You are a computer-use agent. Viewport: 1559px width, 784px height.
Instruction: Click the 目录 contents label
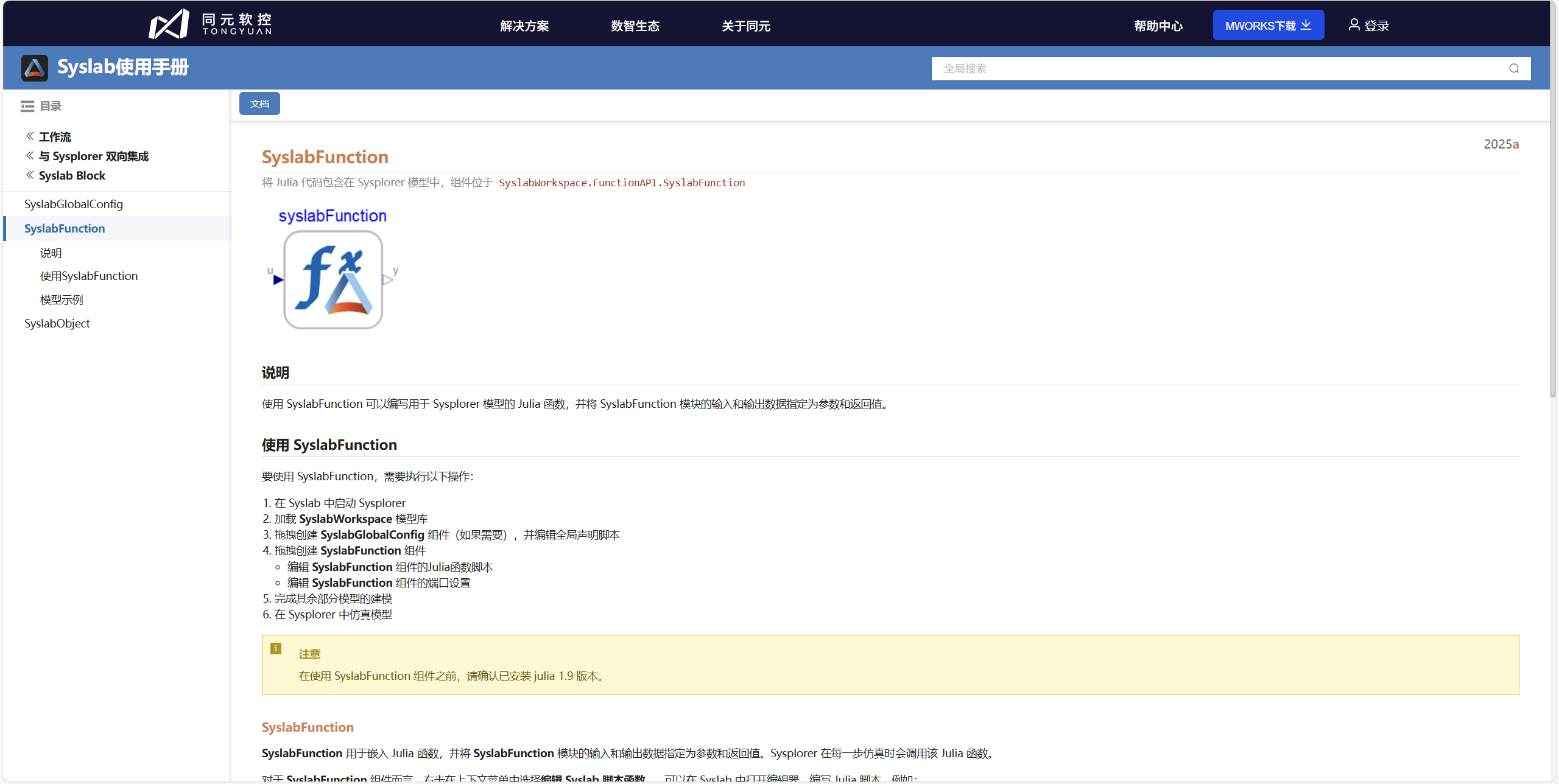pos(51,107)
